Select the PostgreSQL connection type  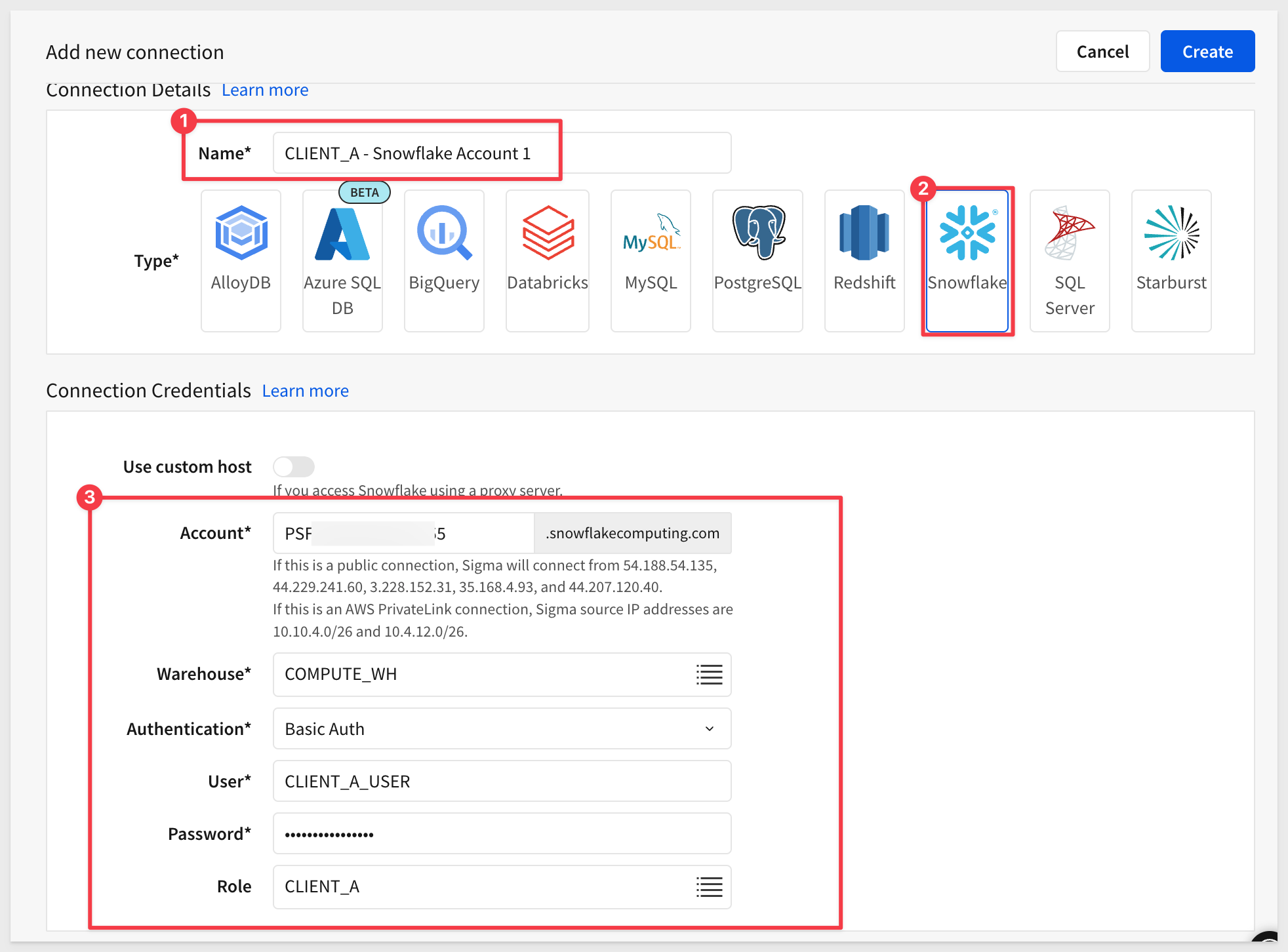(757, 261)
